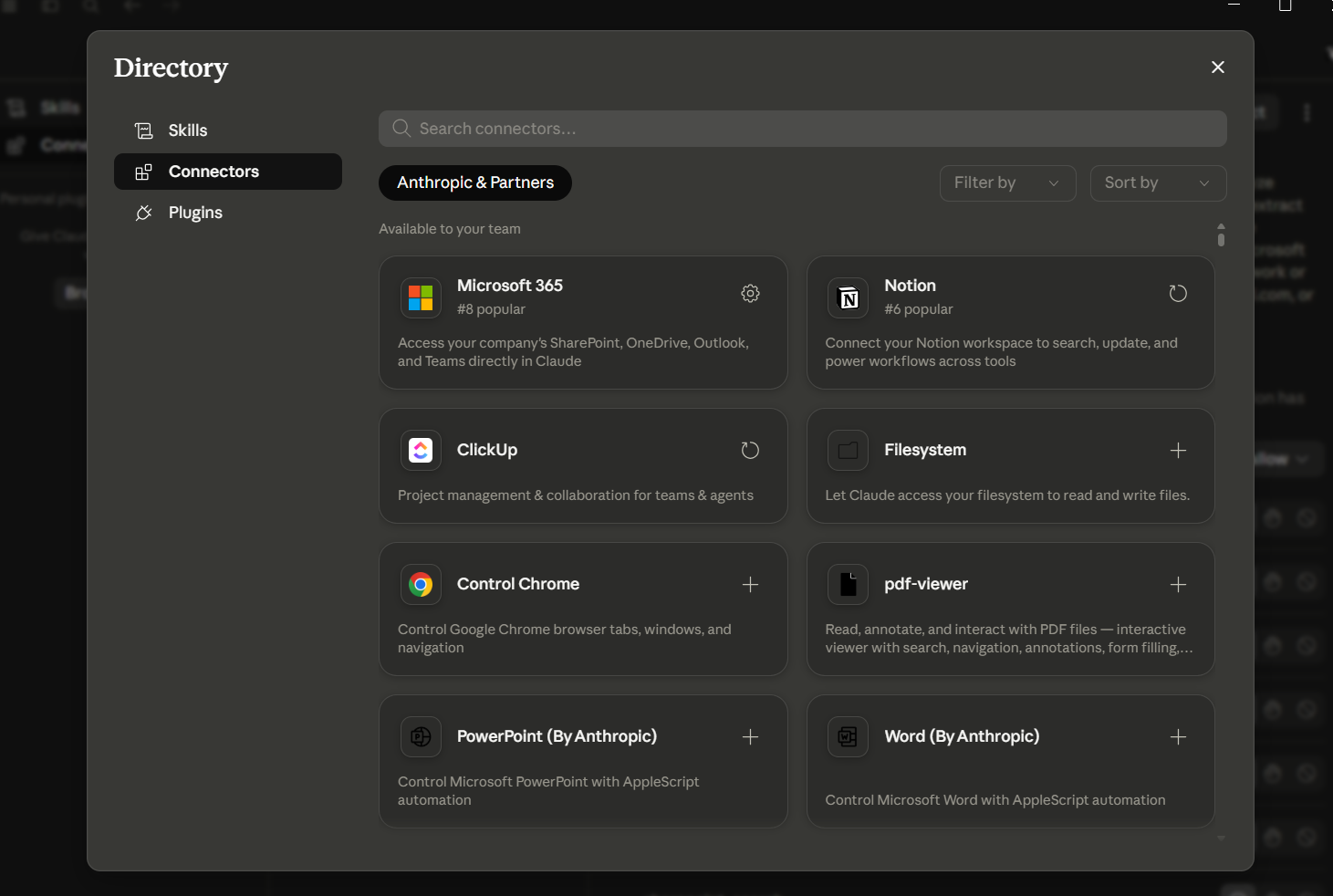Click the vertical dots menu in background window

pos(1307,113)
